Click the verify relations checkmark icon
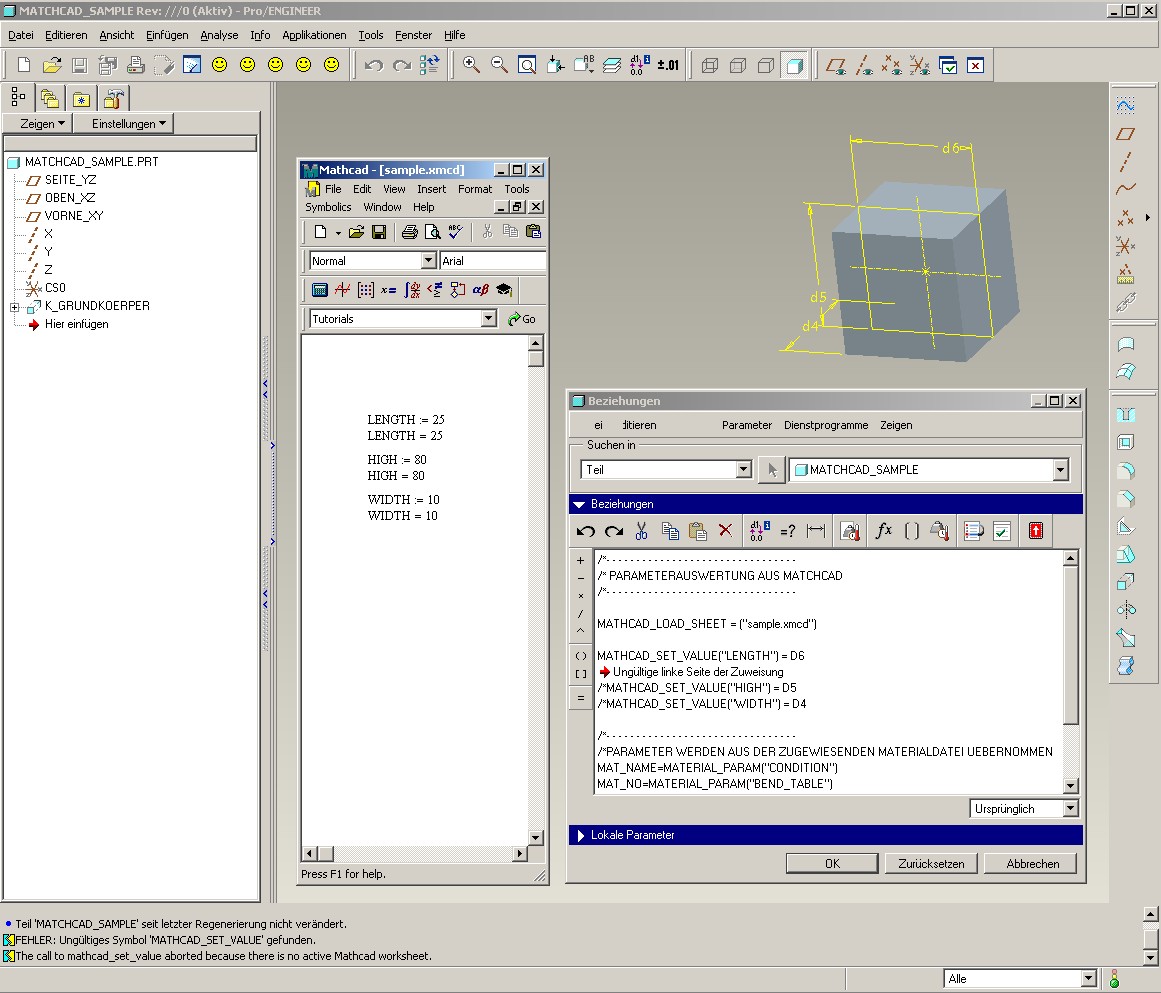The height and width of the screenshot is (993, 1161). (x=1002, y=531)
